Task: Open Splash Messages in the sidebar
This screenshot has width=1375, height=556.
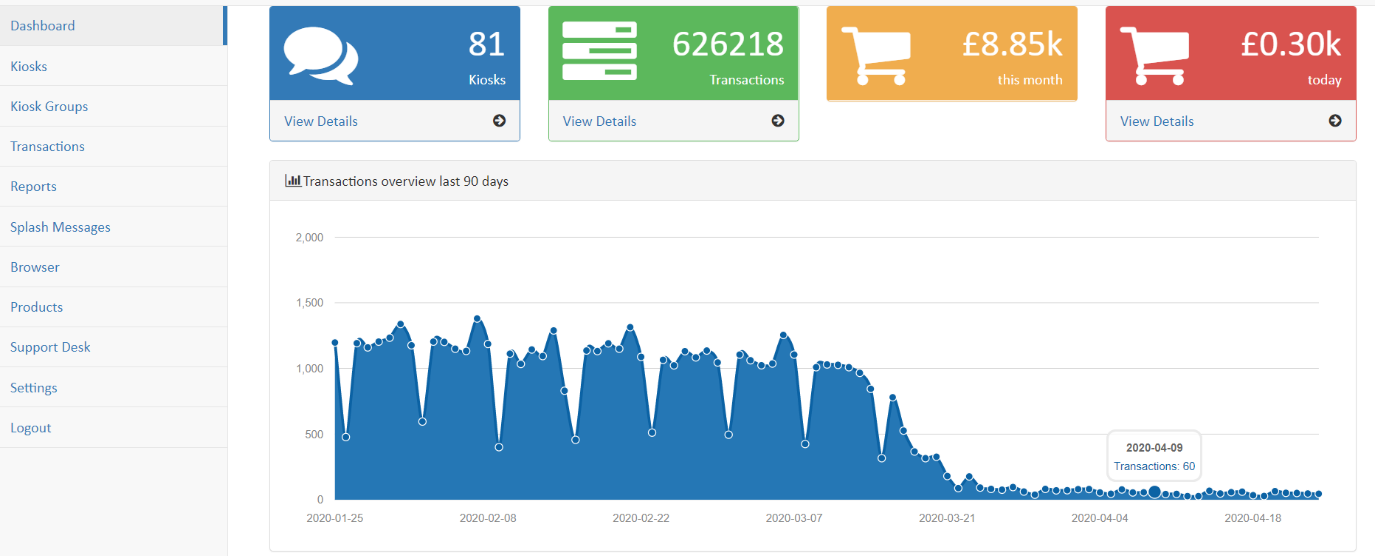Action: pos(113,227)
